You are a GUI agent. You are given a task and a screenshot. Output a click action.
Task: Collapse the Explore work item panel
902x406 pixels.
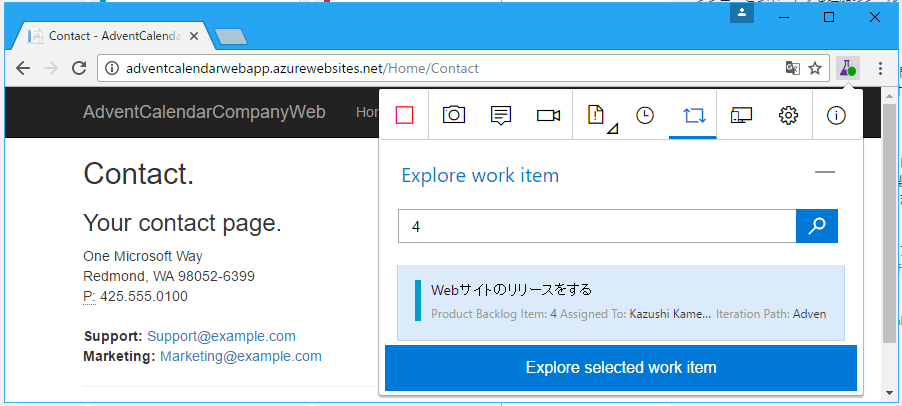[824, 172]
